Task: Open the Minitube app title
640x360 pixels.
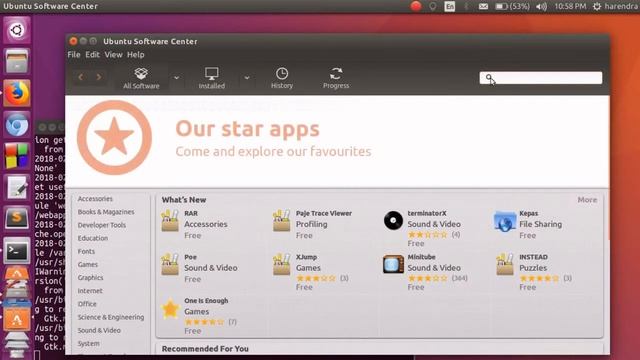Action: pyautogui.click(x=421, y=257)
